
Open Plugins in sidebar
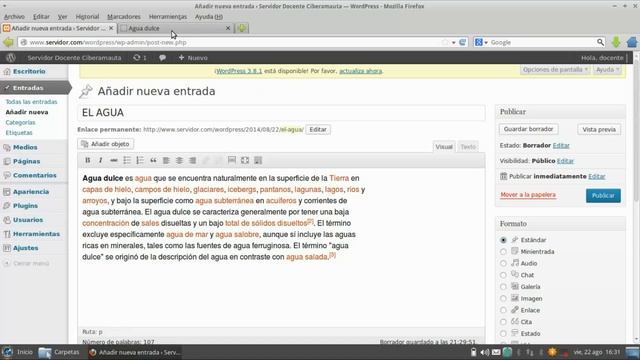(x=25, y=206)
